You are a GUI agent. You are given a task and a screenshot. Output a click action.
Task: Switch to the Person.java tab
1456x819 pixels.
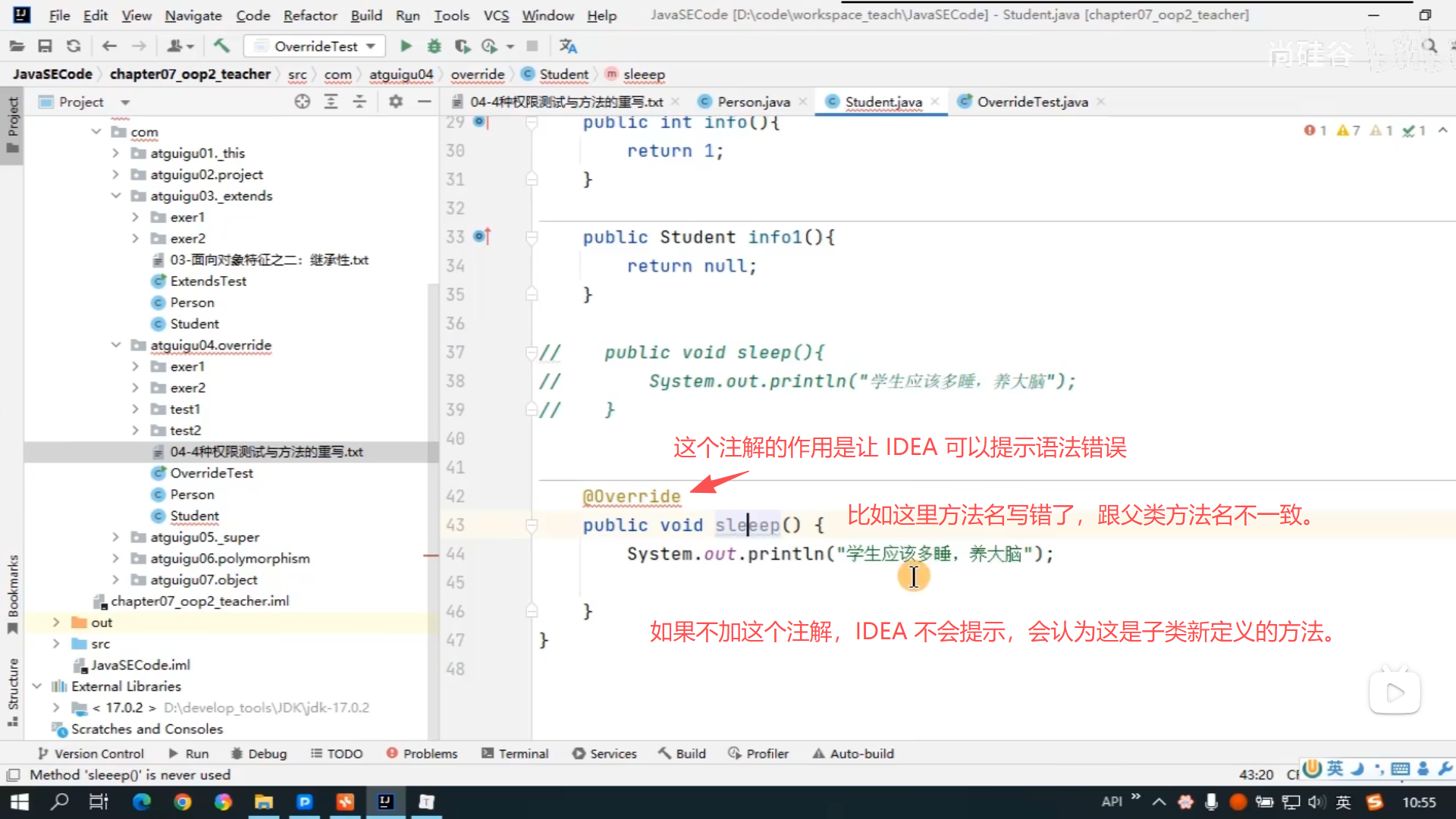pos(752,102)
